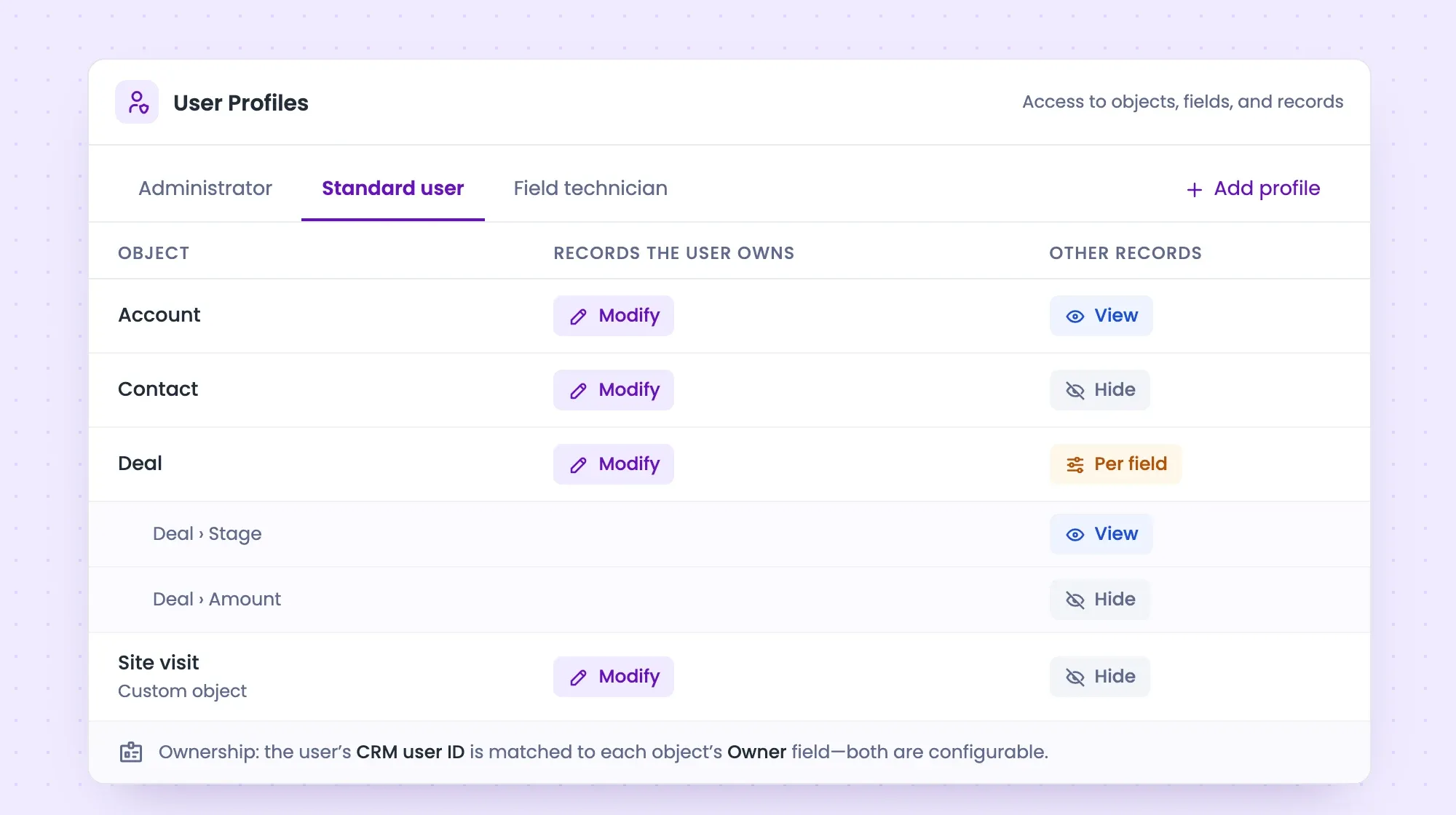Click the Contact object name
Viewport: 1456px width, 815px height.
(x=158, y=389)
